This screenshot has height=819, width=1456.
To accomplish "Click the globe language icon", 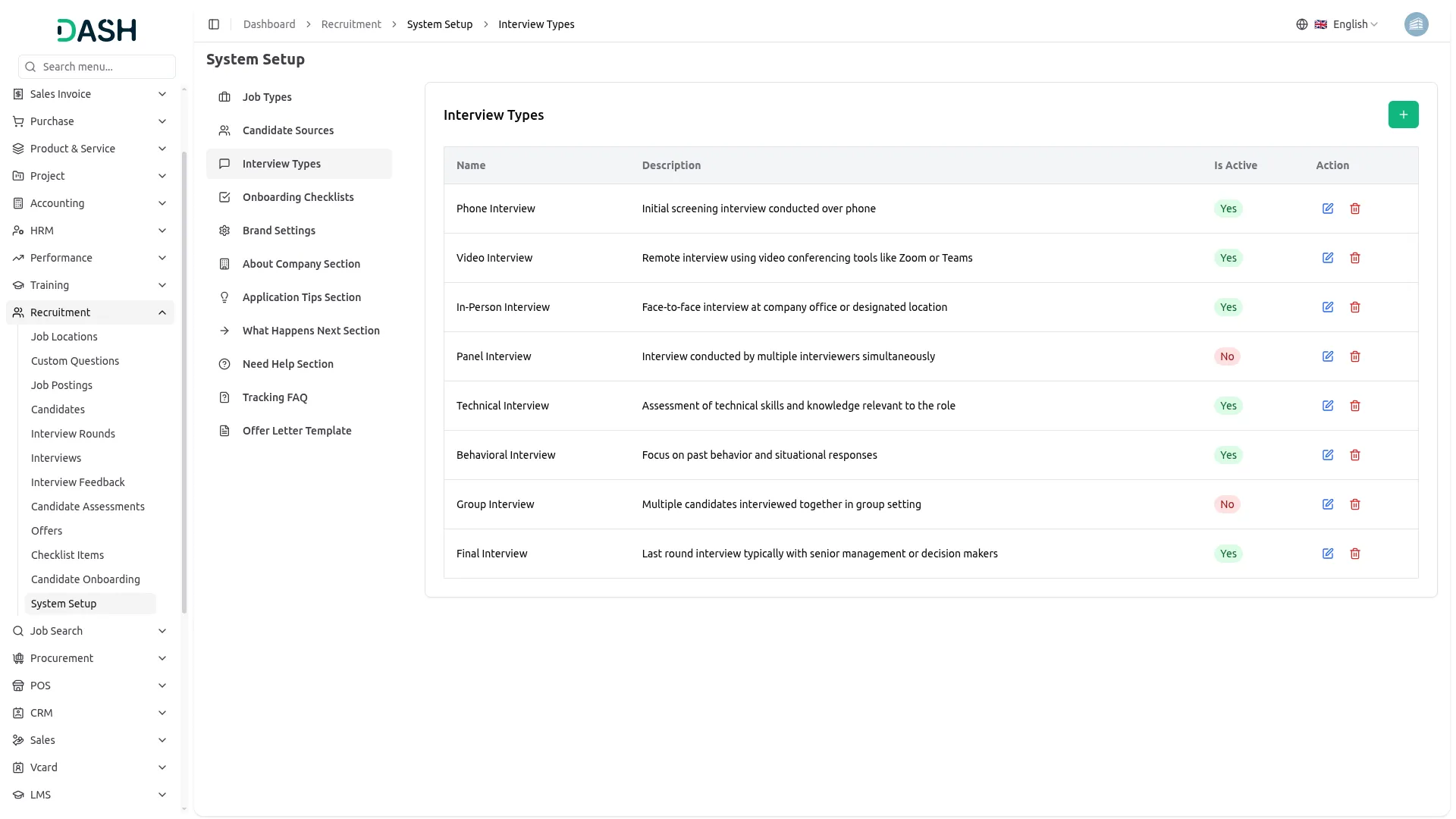I will coord(1302,24).
